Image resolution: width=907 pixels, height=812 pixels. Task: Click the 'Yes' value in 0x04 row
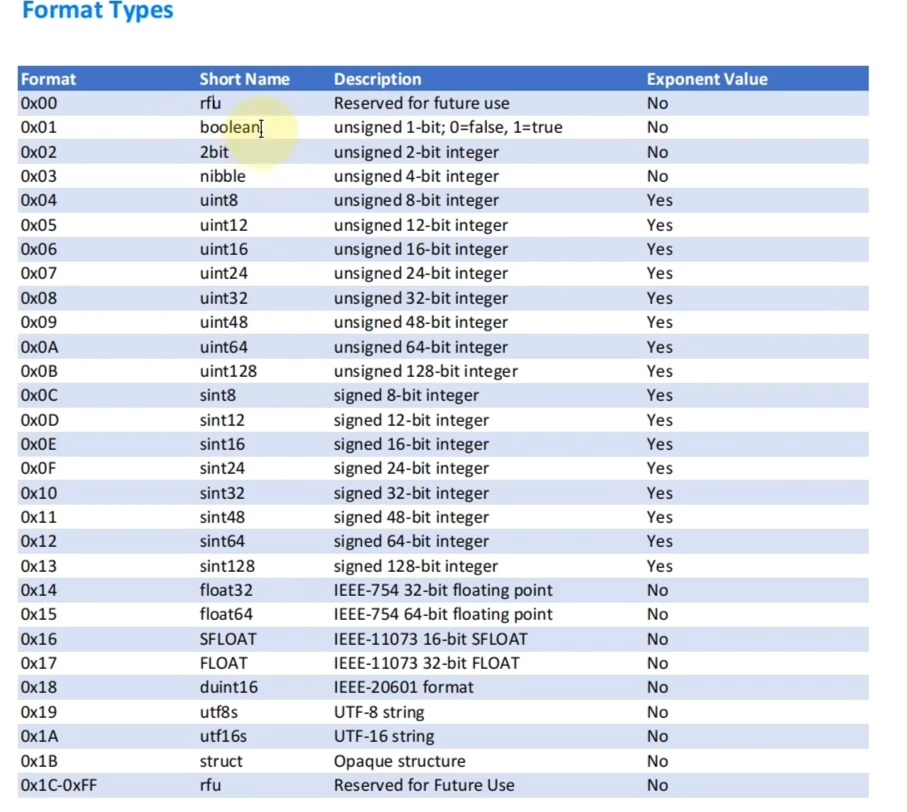coord(659,201)
